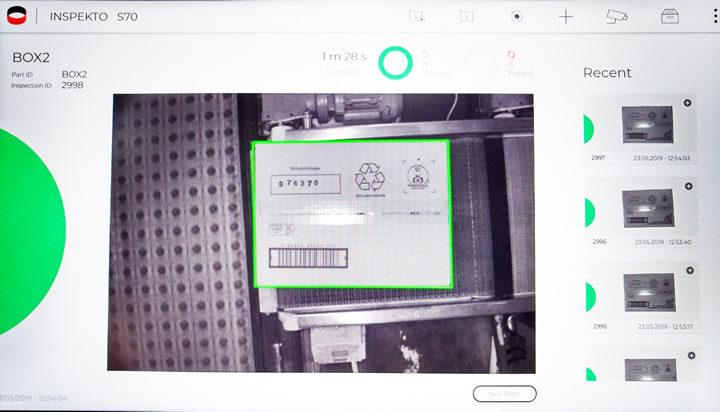Click the green status half-circle beside 2997
This screenshot has width=720, height=412.
(589, 129)
